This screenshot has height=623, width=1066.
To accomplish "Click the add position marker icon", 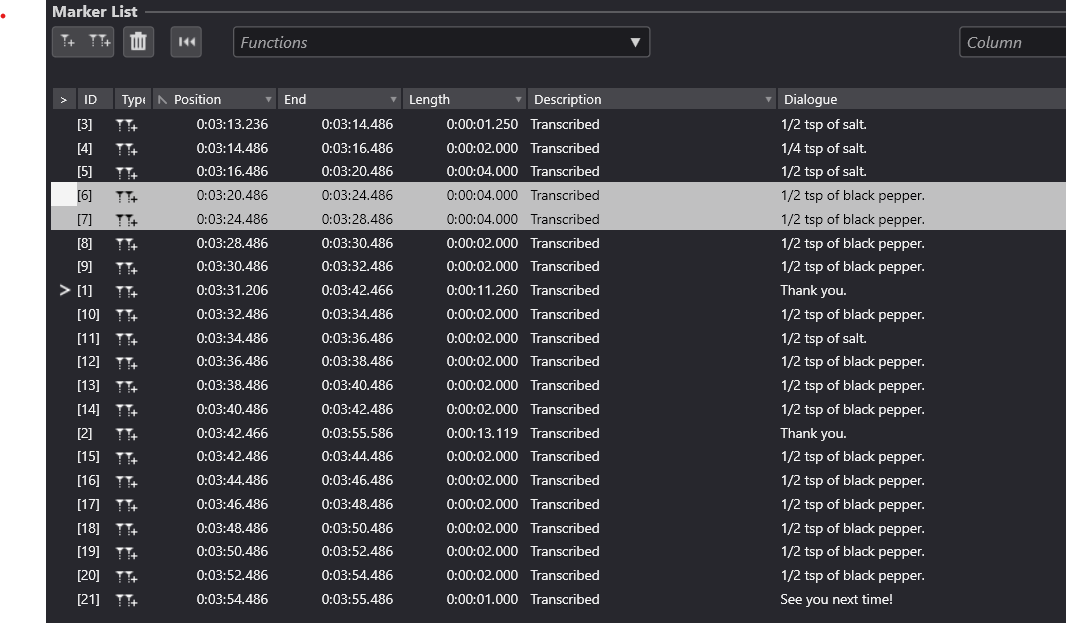I will [x=68, y=42].
